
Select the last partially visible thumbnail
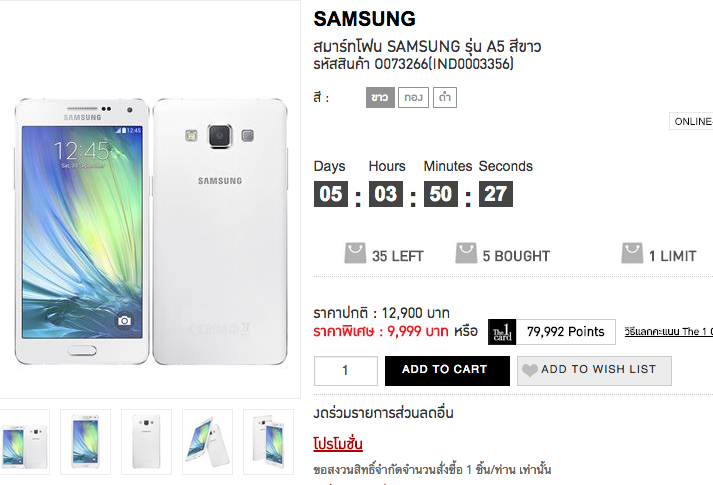click(x=268, y=440)
